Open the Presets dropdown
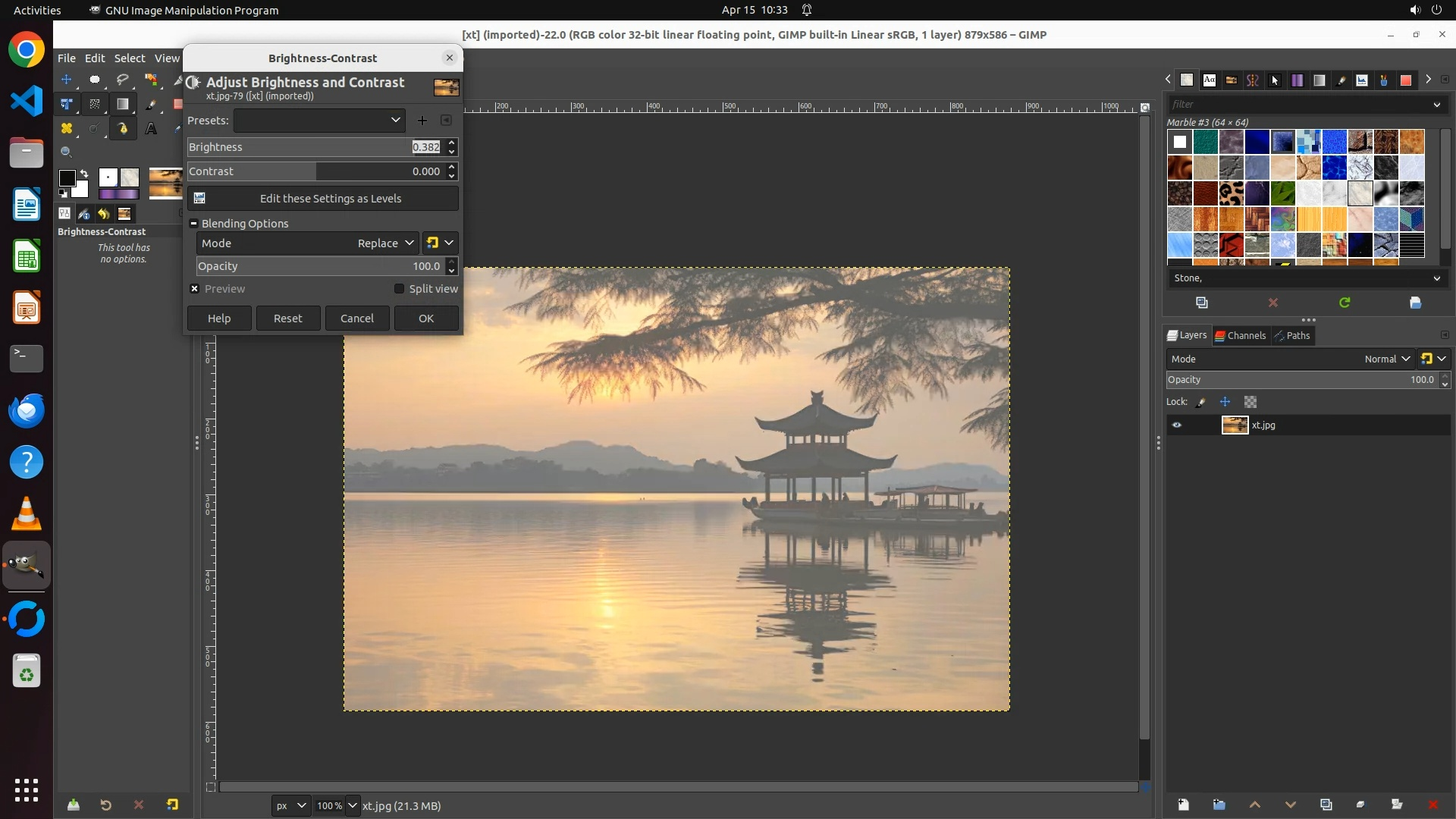Image resolution: width=1456 pixels, height=819 pixels. point(318,121)
